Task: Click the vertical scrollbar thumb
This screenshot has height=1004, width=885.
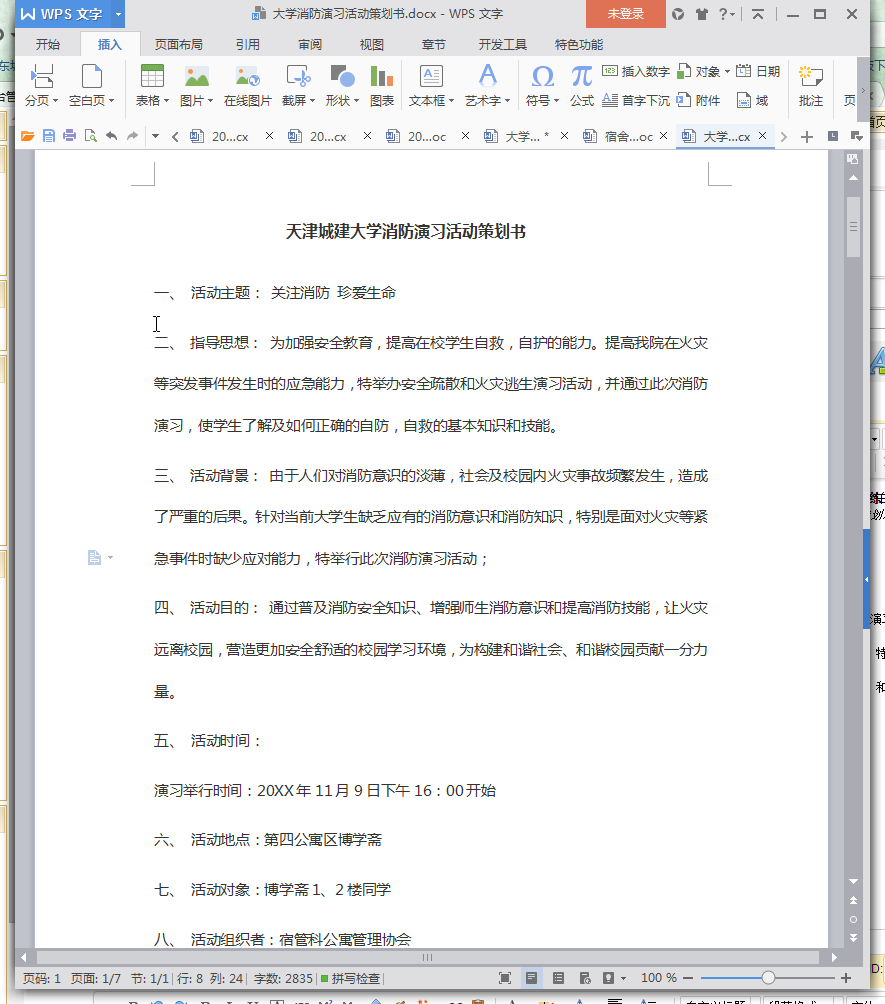Action: pyautogui.click(x=853, y=227)
